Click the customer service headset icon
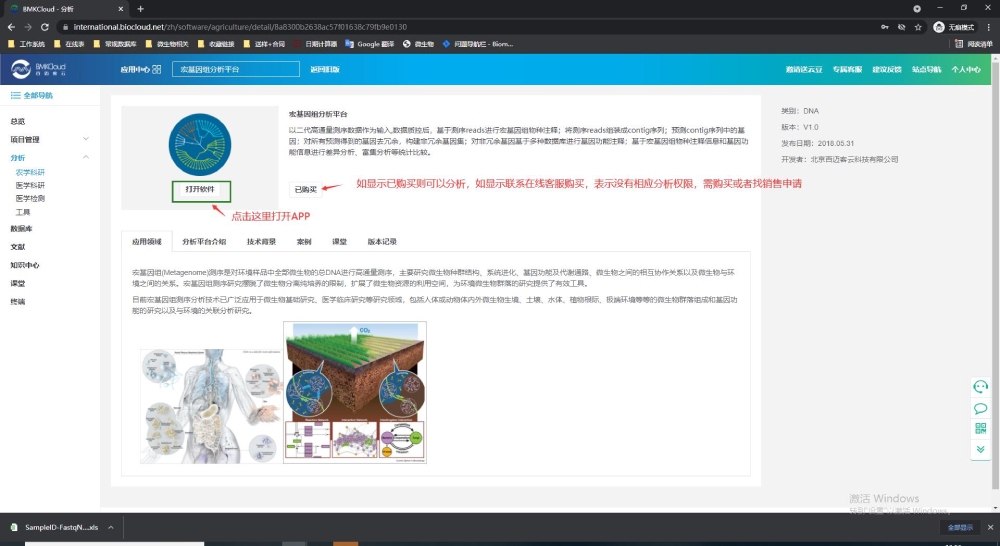This screenshot has height=546, width=1000. [x=980, y=387]
